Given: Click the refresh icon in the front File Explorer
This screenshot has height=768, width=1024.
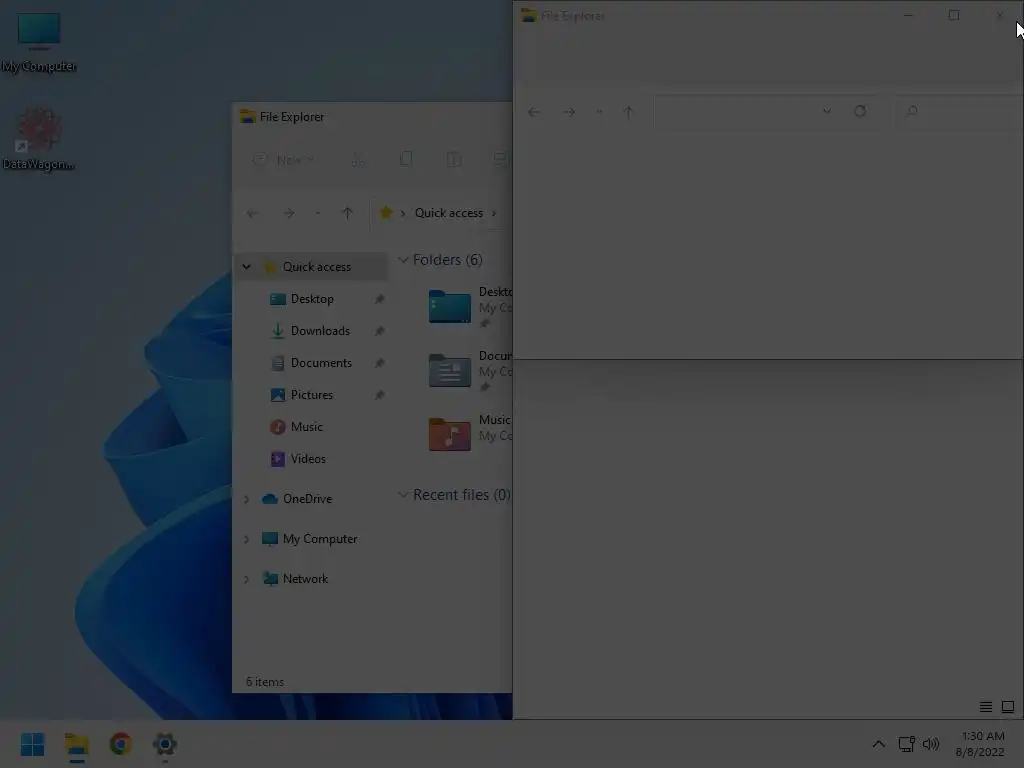Looking at the screenshot, I should click(860, 111).
